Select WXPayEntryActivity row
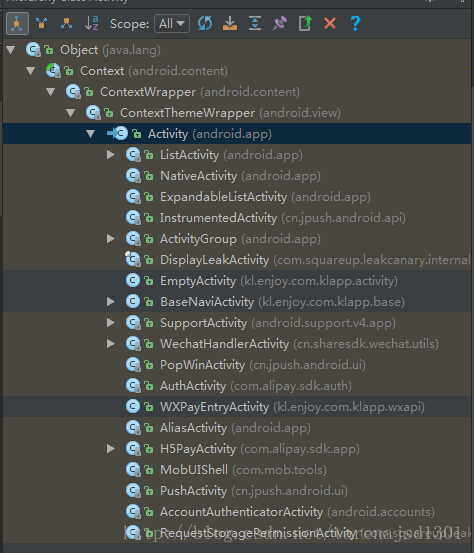Image resolution: width=474 pixels, height=553 pixels. coord(237,407)
